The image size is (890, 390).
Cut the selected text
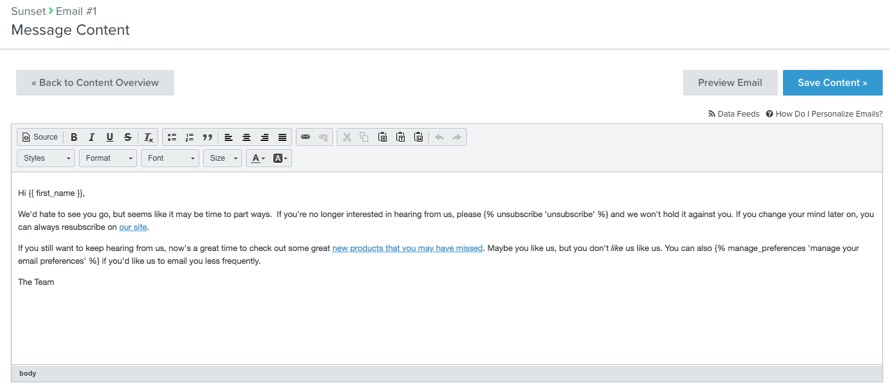347,137
